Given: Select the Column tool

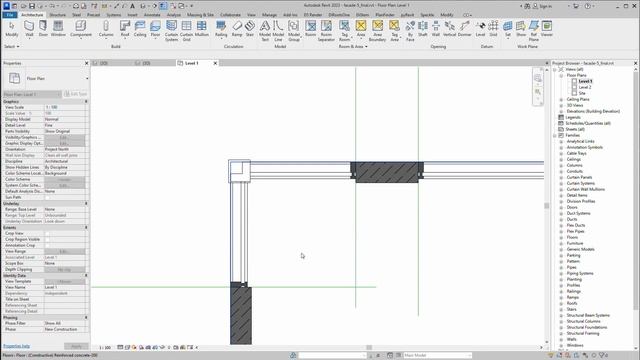Looking at the screenshot, I should (106, 29).
